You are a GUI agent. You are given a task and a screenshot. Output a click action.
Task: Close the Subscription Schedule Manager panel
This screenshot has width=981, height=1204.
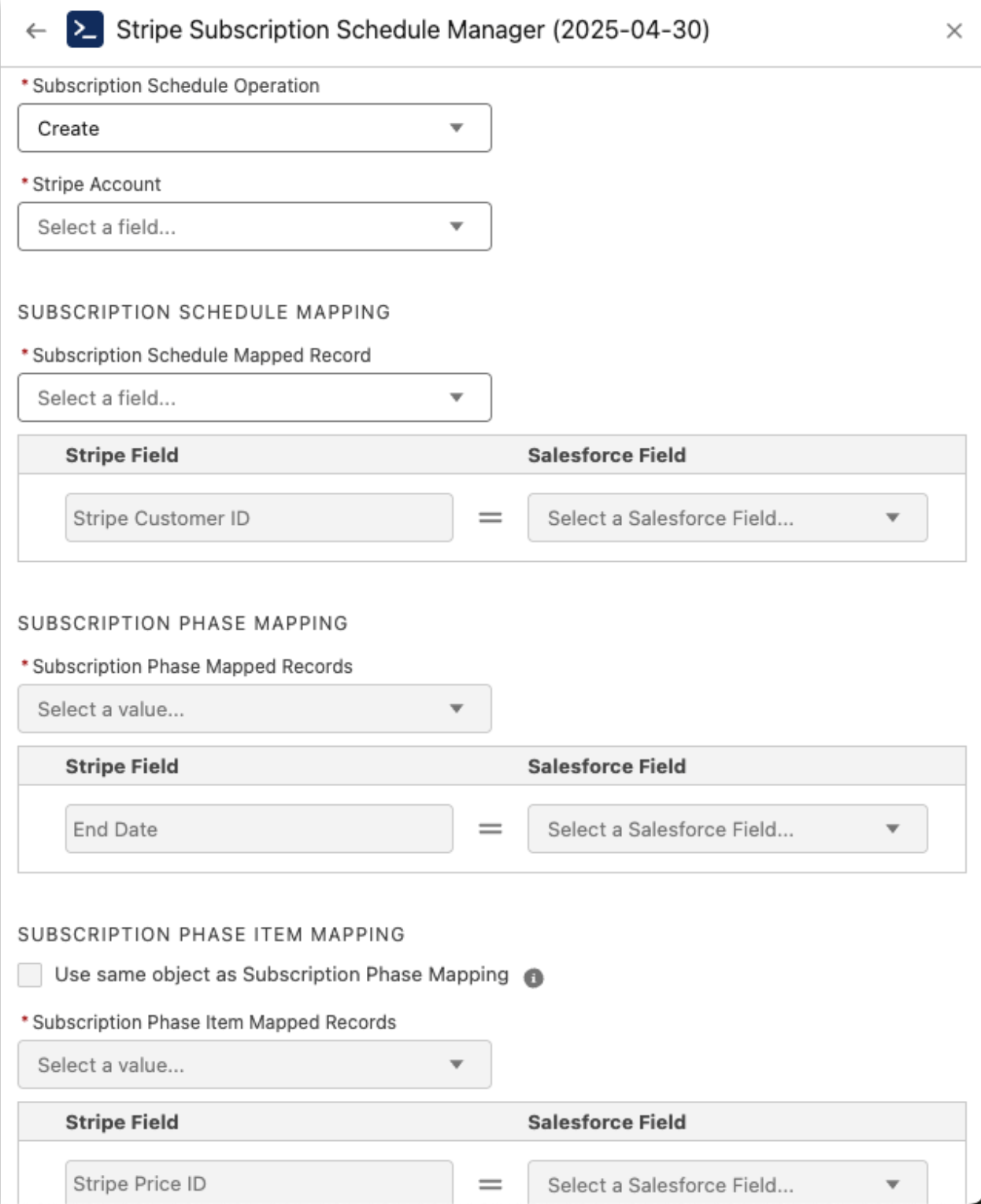(953, 31)
